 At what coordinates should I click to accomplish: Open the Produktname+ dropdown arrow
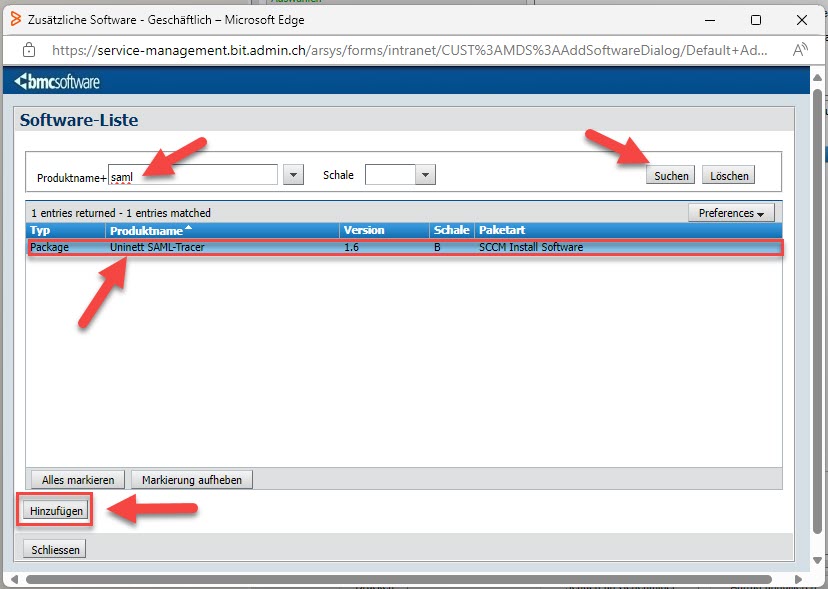(293, 175)
